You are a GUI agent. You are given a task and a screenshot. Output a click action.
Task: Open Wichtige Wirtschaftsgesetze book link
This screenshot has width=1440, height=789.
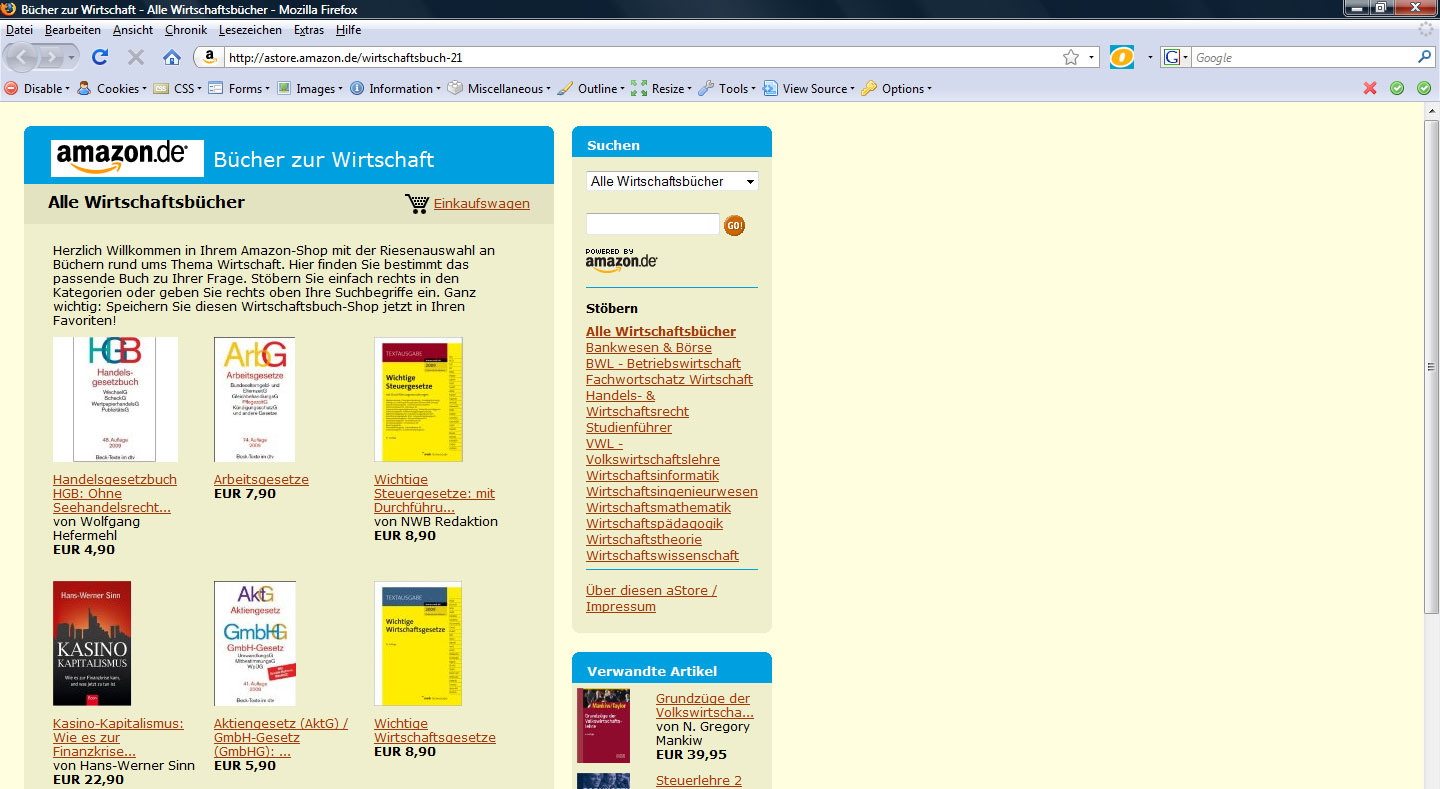point(435,730)
